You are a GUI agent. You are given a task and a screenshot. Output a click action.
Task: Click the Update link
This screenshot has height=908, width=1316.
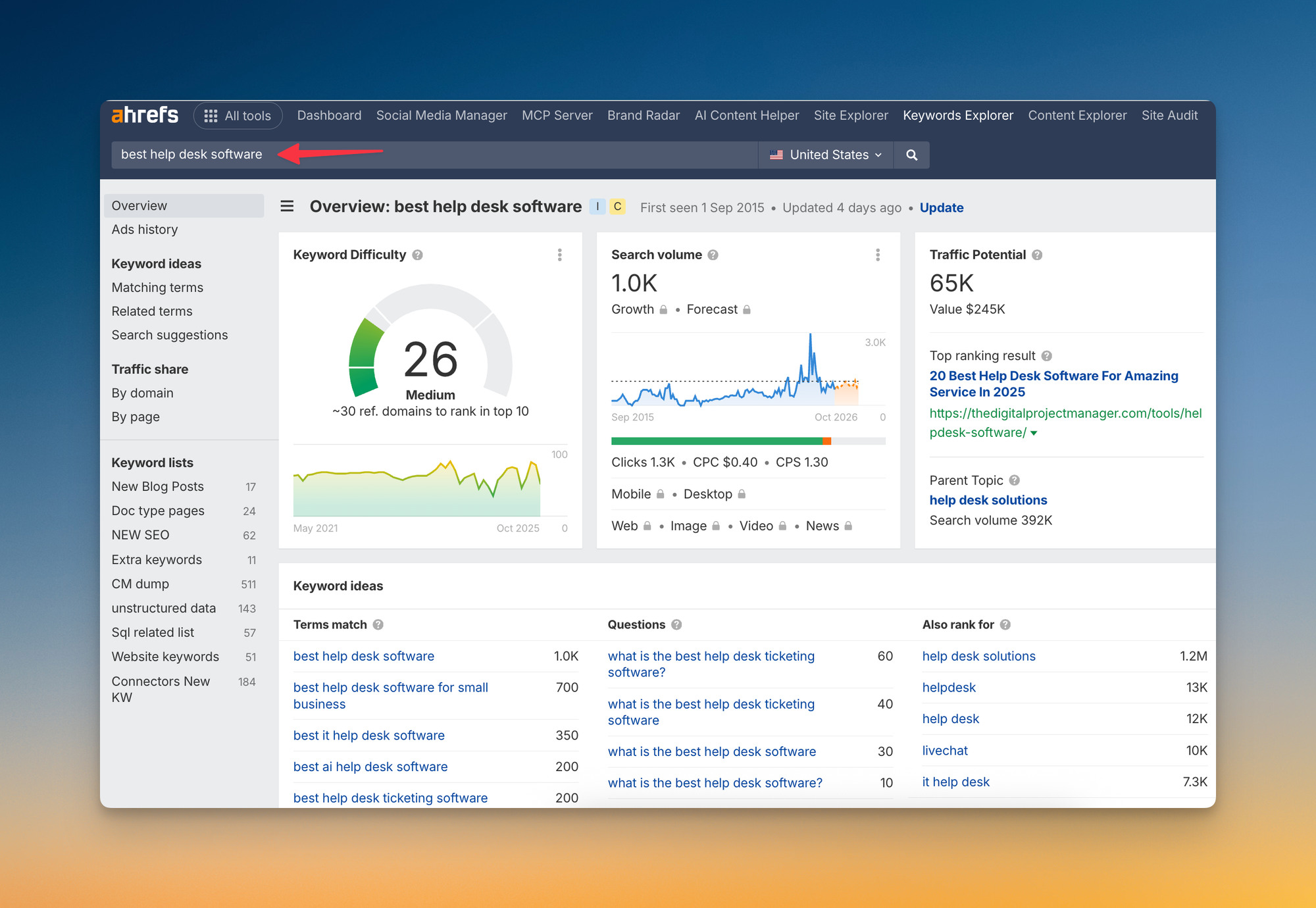pyautogui.click(x=941, y=208)
